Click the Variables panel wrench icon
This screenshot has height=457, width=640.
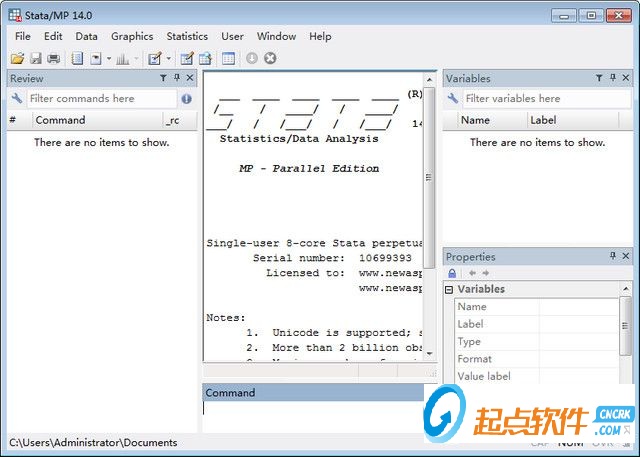click(453, 98)
